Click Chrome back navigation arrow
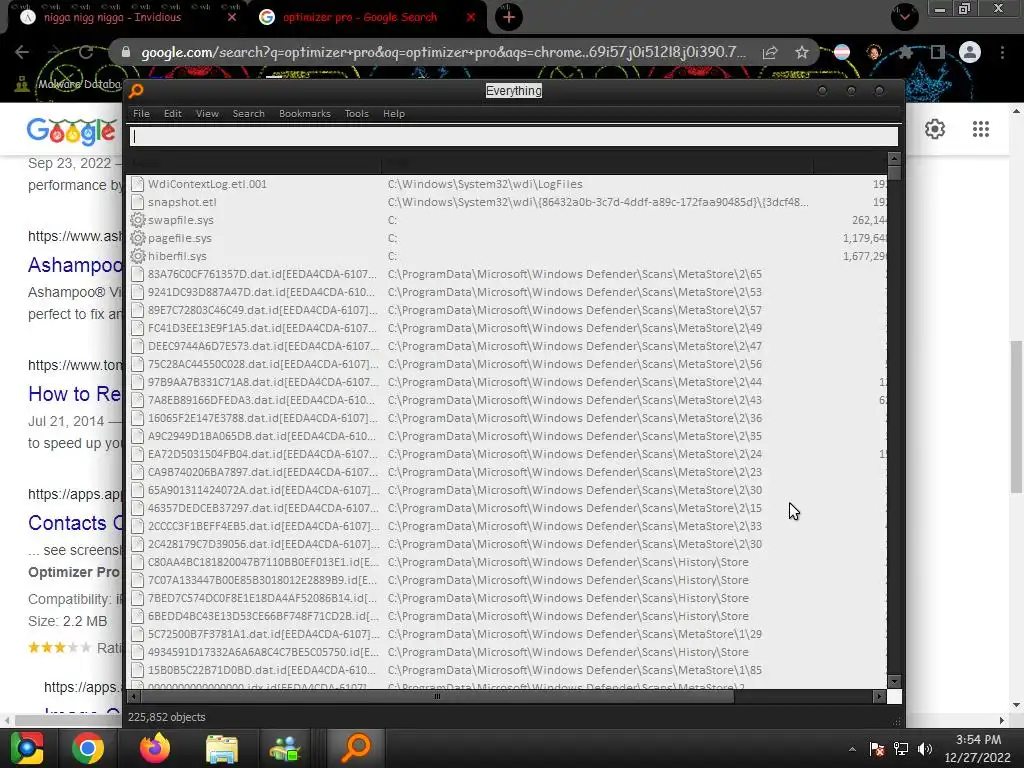This screenshot has height=768, width=1024. (x=22, y=52)
